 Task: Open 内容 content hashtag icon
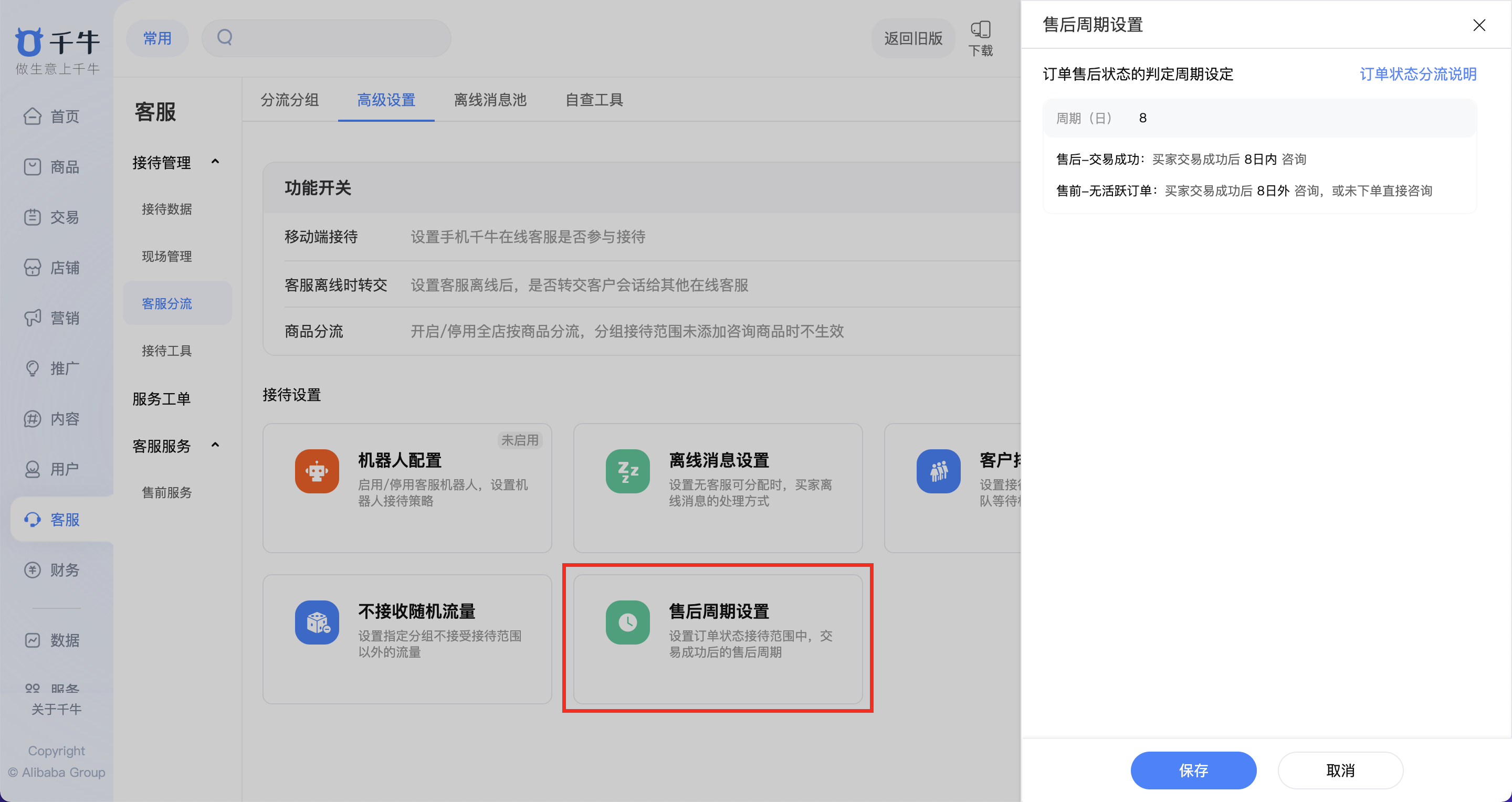32,419
